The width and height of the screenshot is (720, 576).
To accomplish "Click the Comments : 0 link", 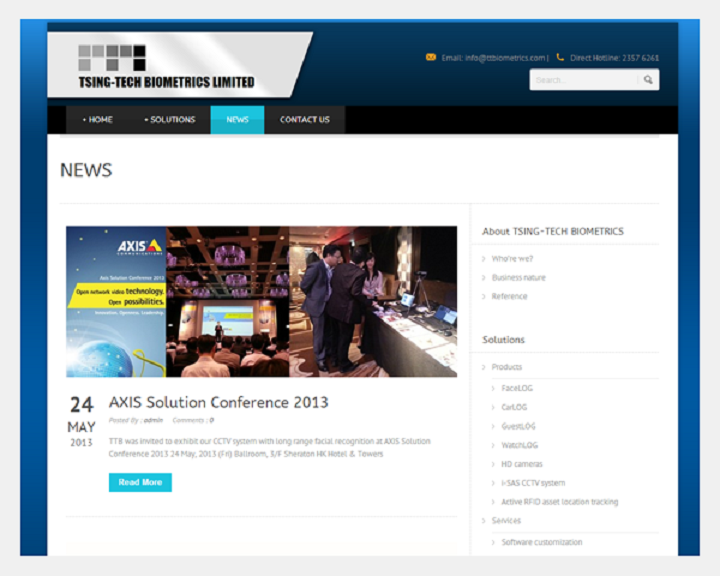I will tap(193, 420).
